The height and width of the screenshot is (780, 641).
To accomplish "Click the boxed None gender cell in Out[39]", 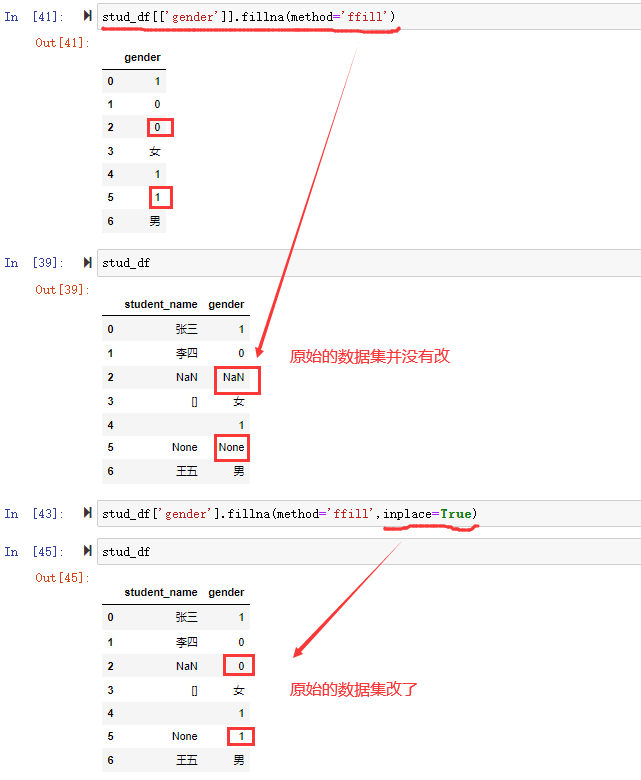I will click(x=231, y=448).
